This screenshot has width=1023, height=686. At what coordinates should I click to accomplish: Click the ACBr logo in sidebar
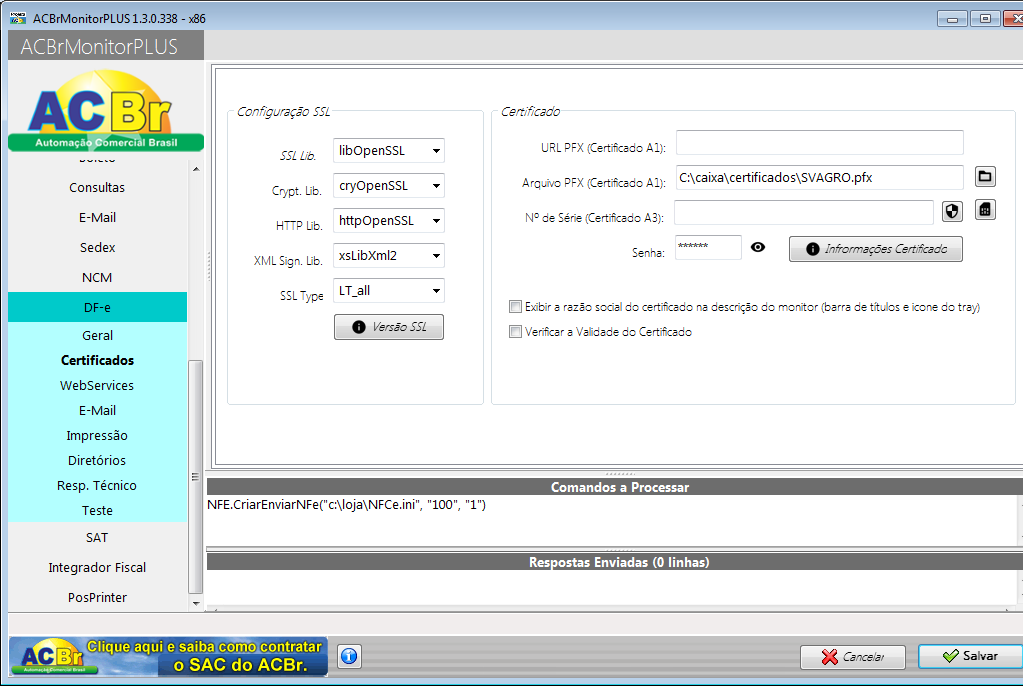tap(106, 111)
